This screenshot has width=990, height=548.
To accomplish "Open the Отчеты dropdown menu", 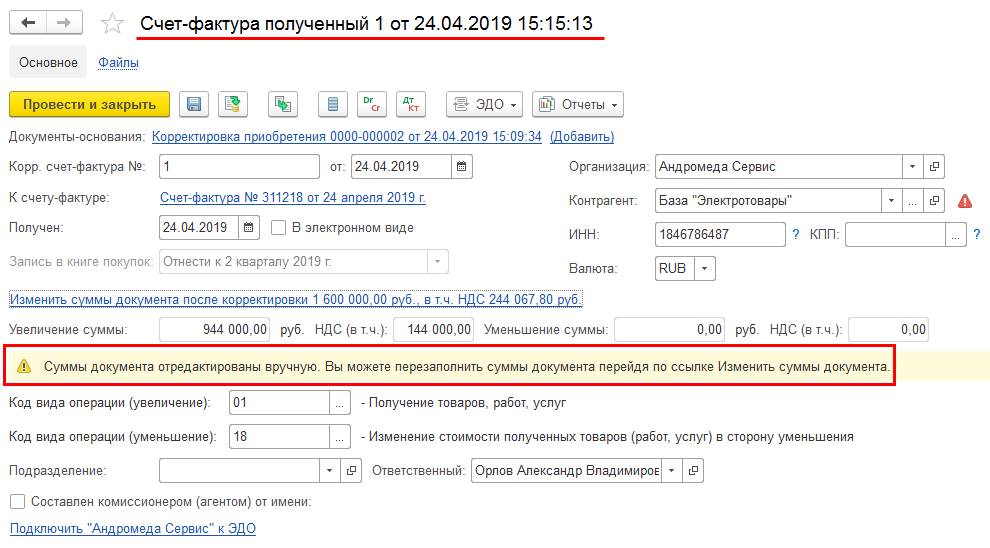I will [578, 105].
